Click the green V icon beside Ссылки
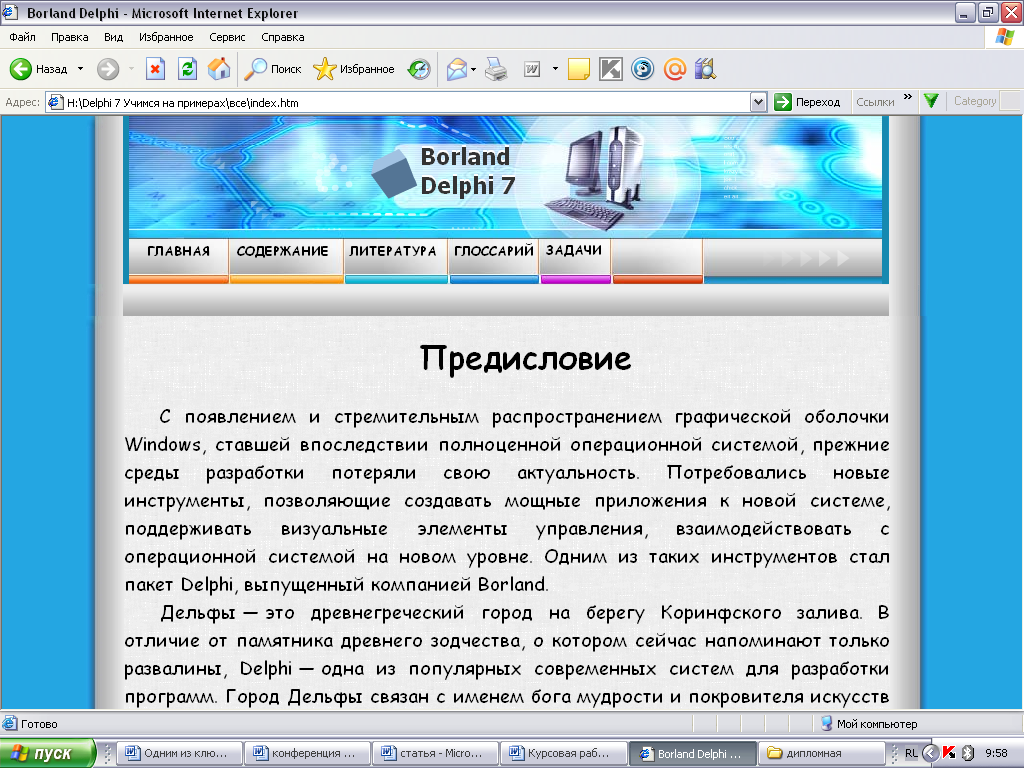This screenshot has height=768, width=1024. coord(931,101)
